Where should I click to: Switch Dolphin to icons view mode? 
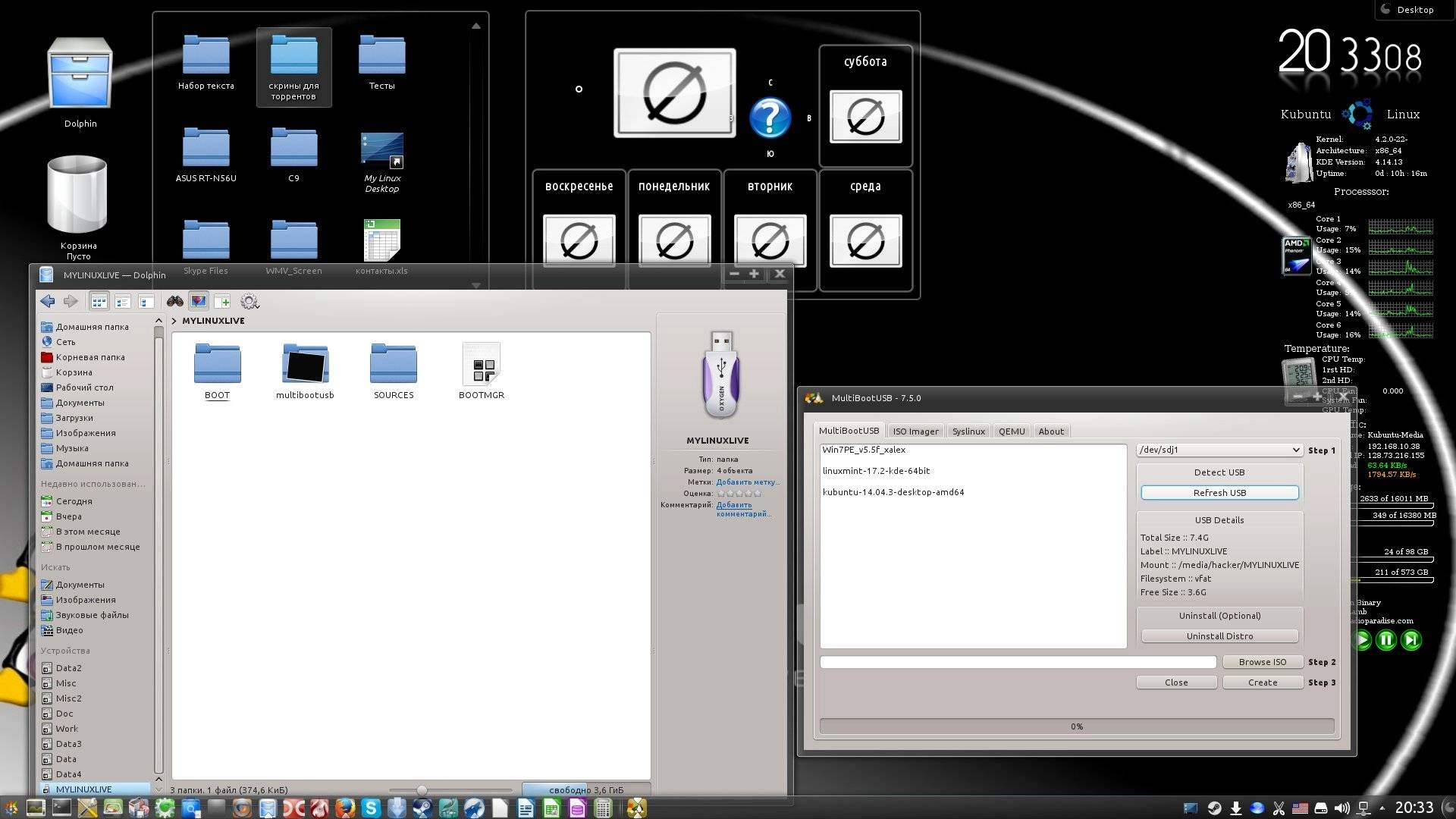pyautogui.click(x=99, y=302)
